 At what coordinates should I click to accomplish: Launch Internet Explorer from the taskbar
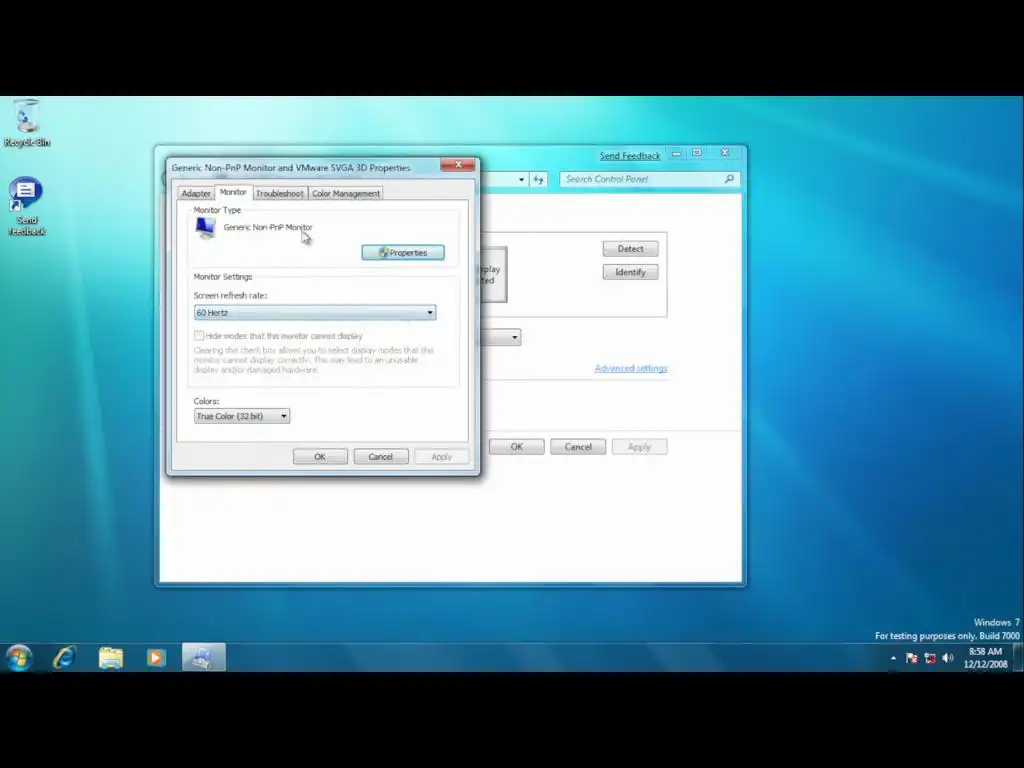[x=65, y=658]
